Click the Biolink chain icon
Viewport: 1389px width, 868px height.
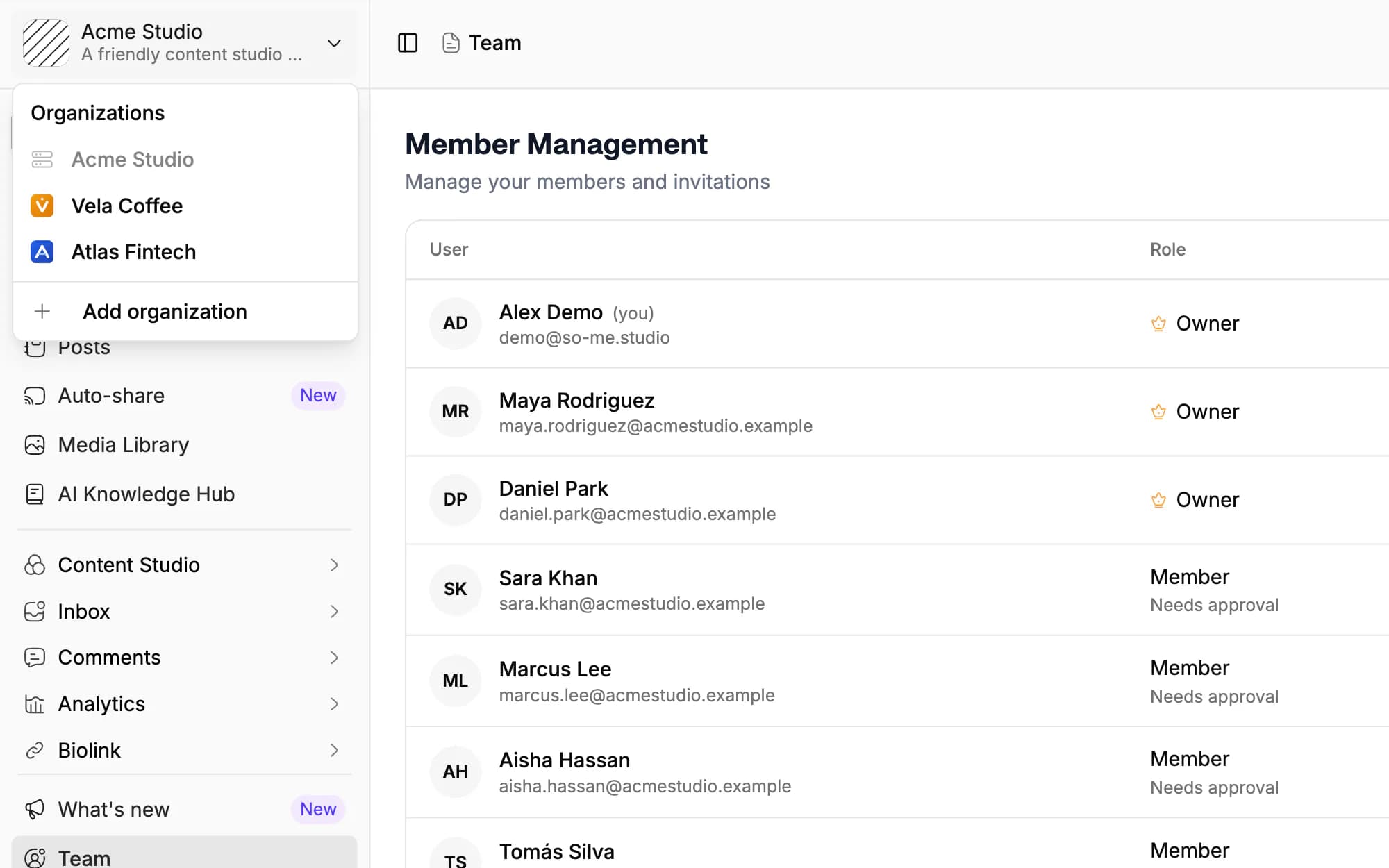click(35, 751)
